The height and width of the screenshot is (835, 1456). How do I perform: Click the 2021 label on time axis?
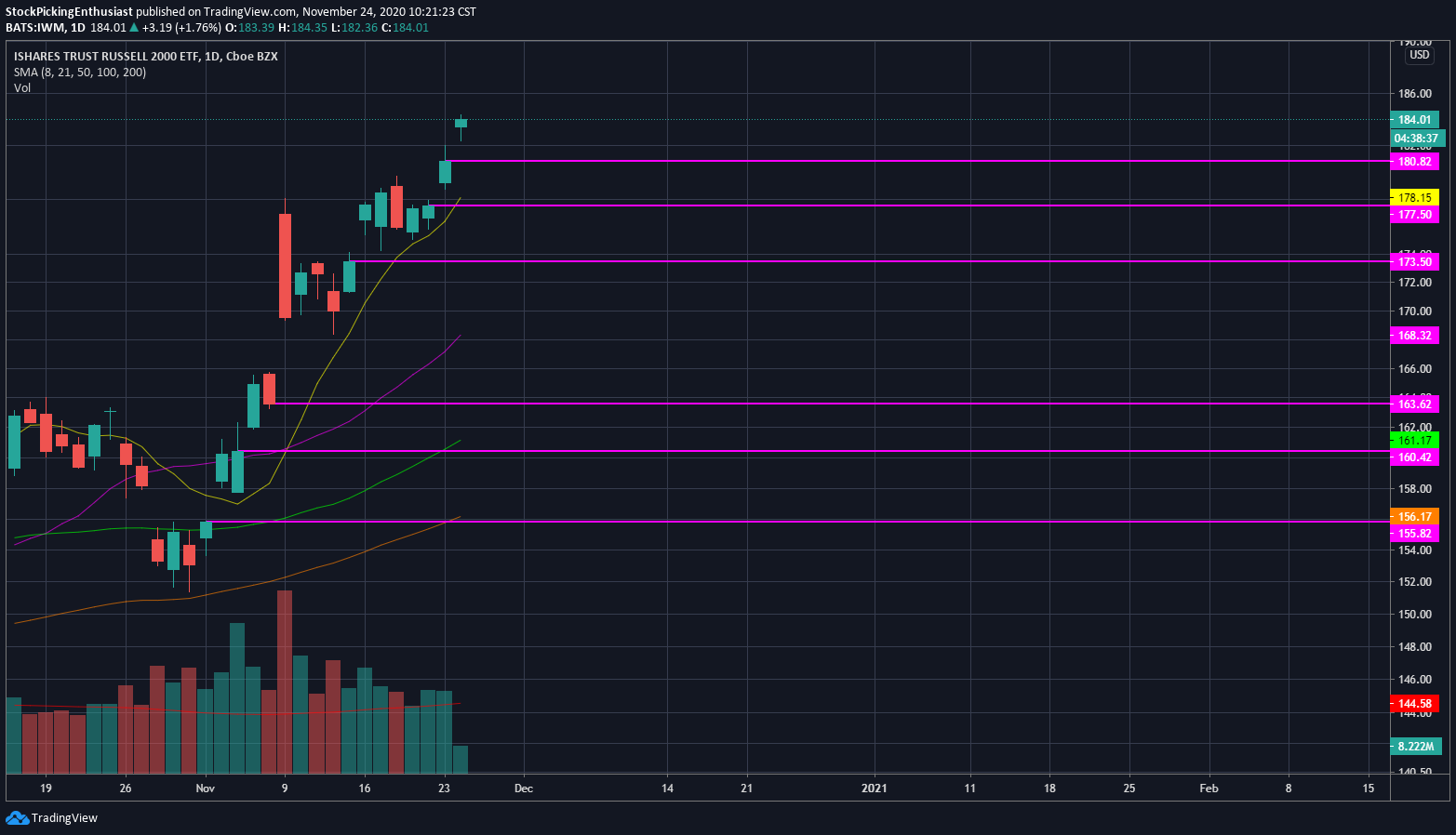coord(875,789)
